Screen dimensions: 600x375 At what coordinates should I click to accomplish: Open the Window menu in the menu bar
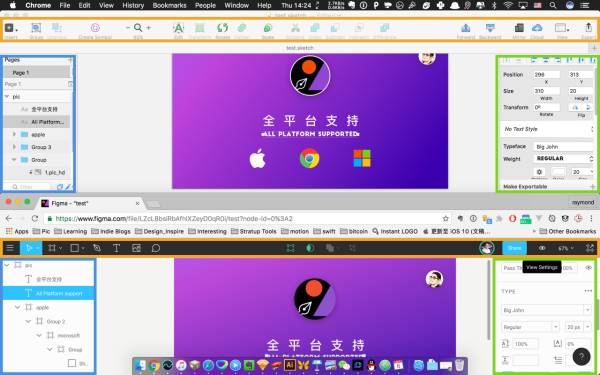point(236,5)
